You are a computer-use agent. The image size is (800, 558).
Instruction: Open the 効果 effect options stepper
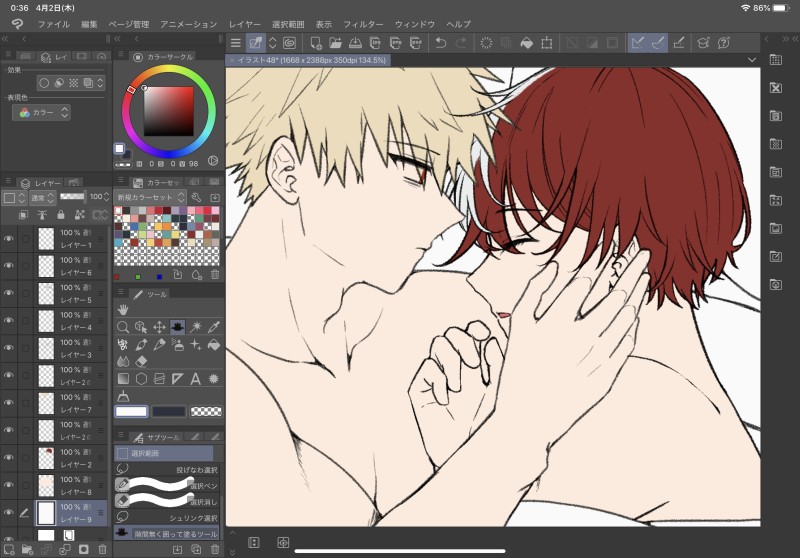click(x=100, y=83)
